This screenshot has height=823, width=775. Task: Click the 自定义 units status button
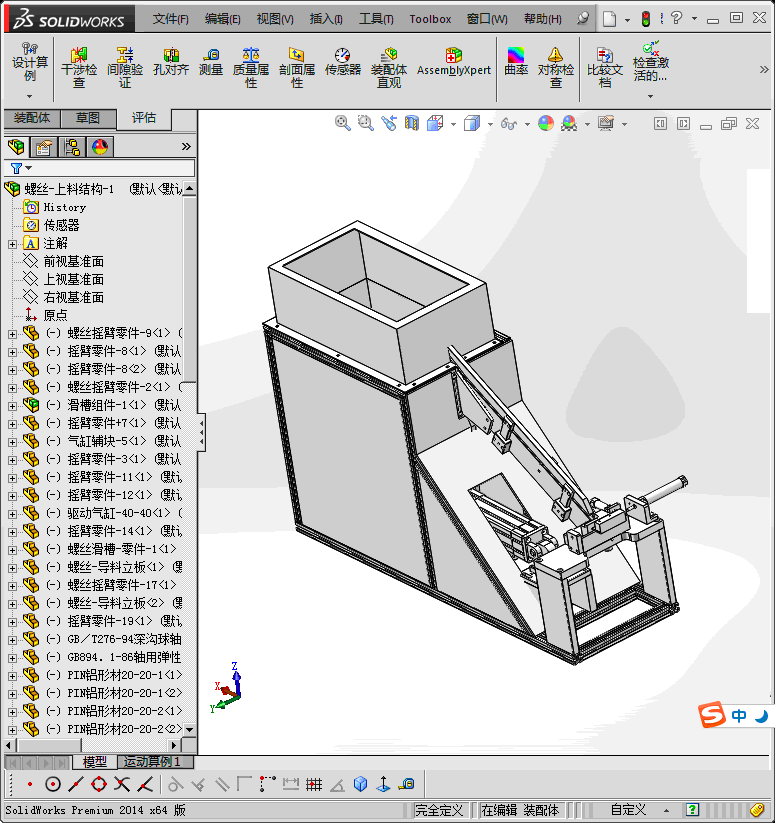pyautogui.click(x=628, y=810)
